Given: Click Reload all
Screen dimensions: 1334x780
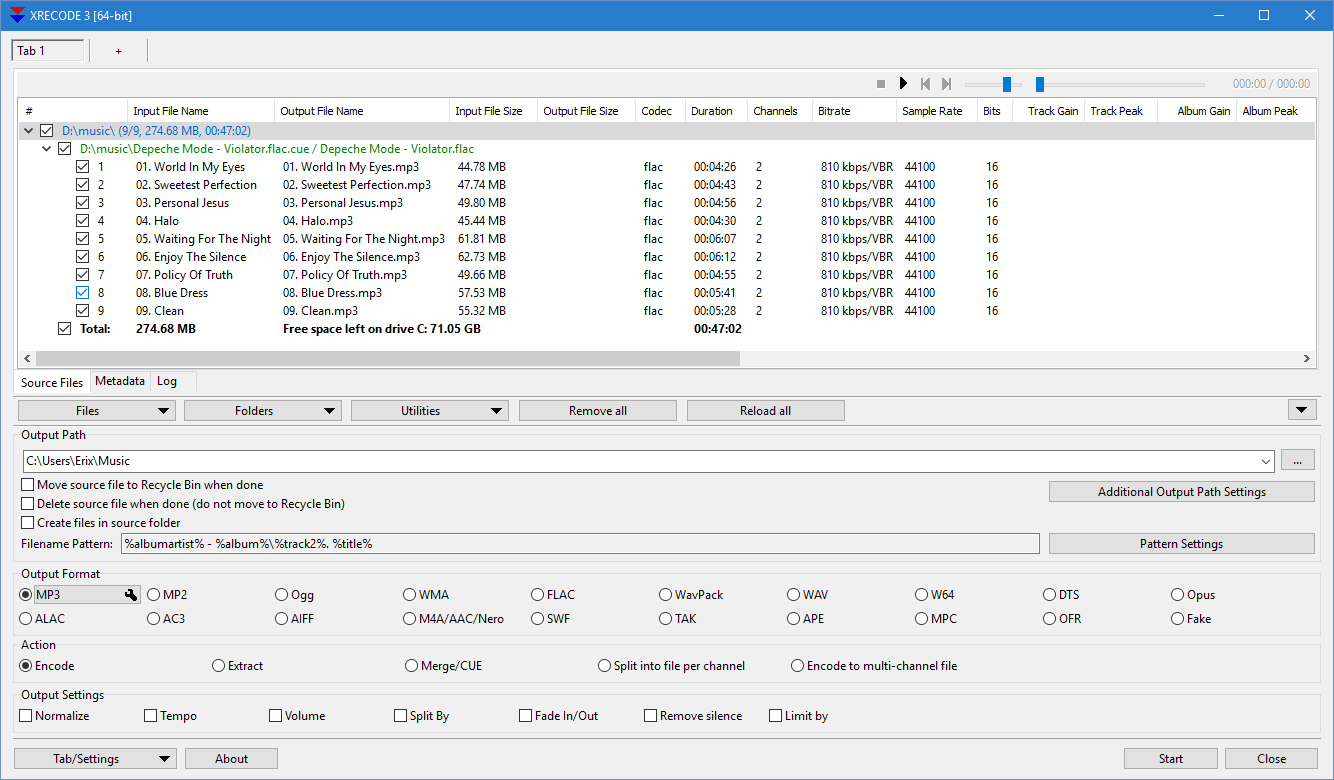Looking at the screenshot, I should 765,410.
